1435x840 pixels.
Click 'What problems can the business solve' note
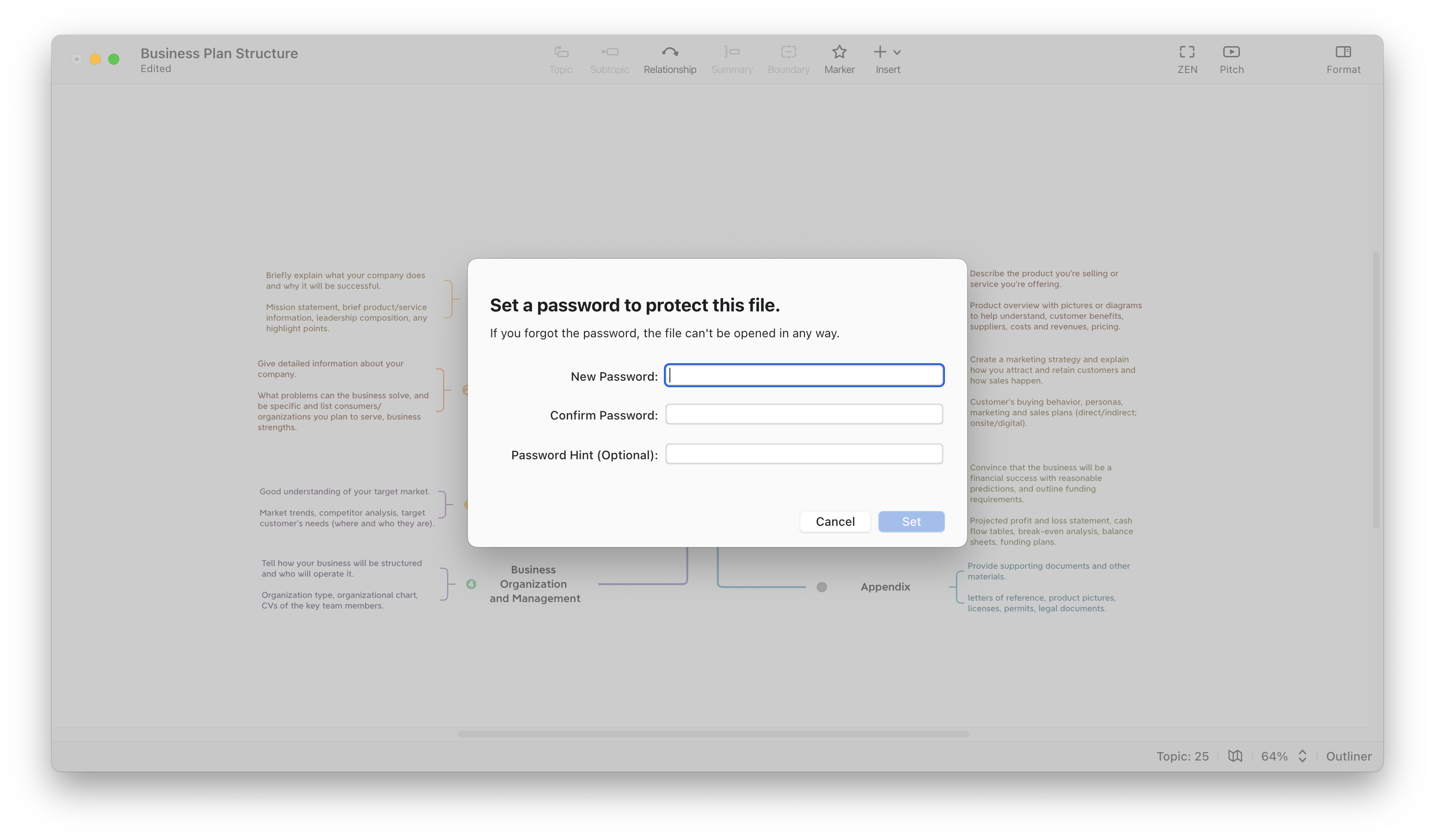pos(343,411)
